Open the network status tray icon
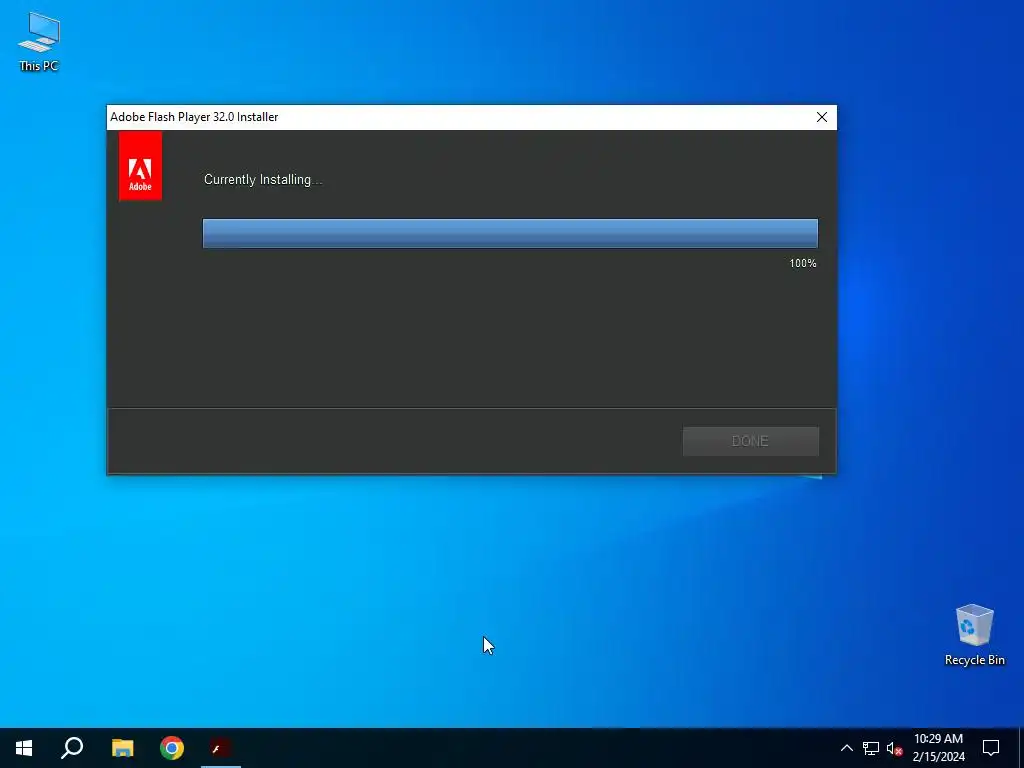Image resolution: width=1024 pixels, height=768 pixels. point(871,748)
